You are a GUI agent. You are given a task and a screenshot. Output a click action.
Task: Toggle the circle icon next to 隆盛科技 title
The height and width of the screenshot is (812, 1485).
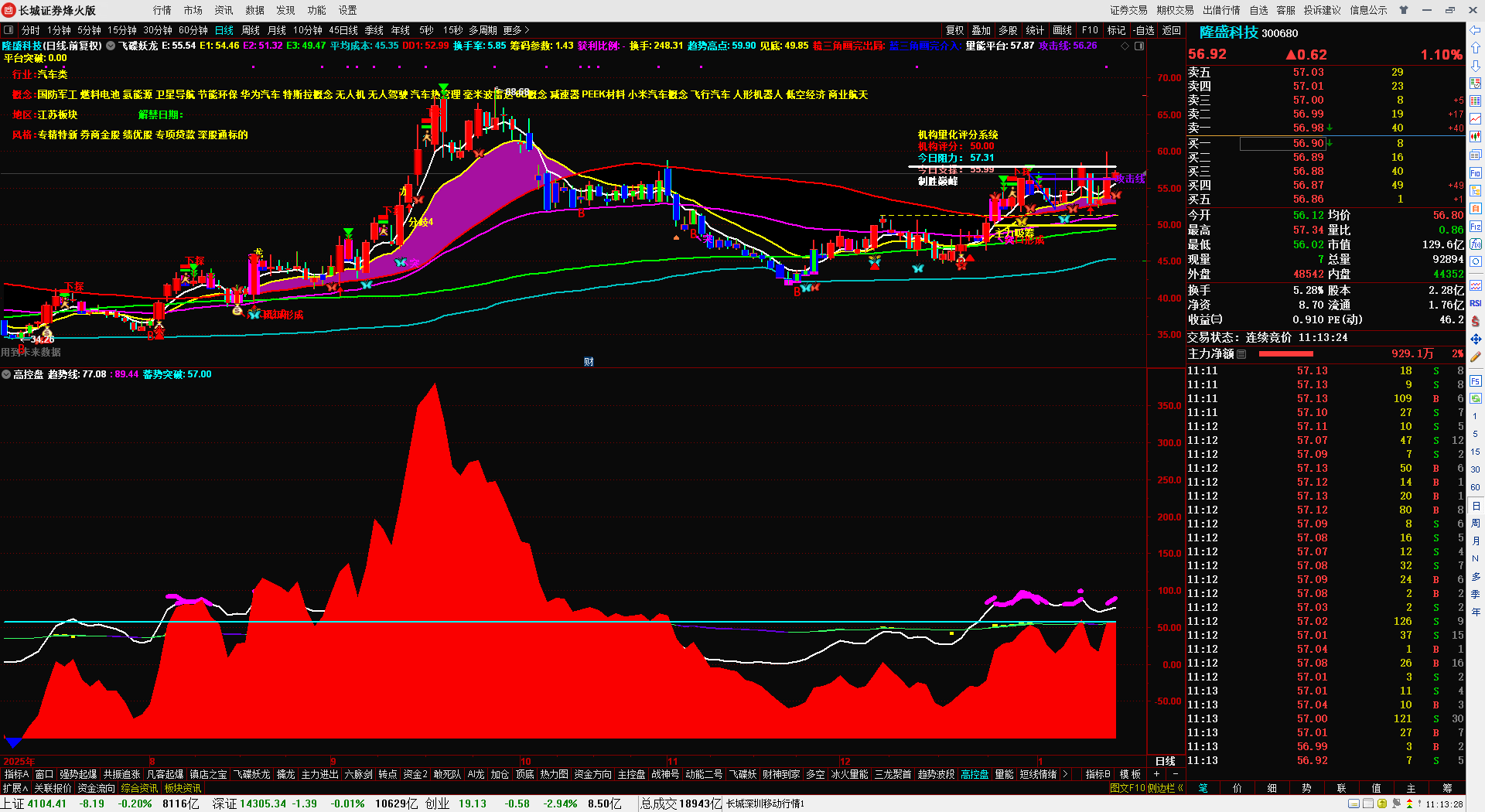click(111, 46)
